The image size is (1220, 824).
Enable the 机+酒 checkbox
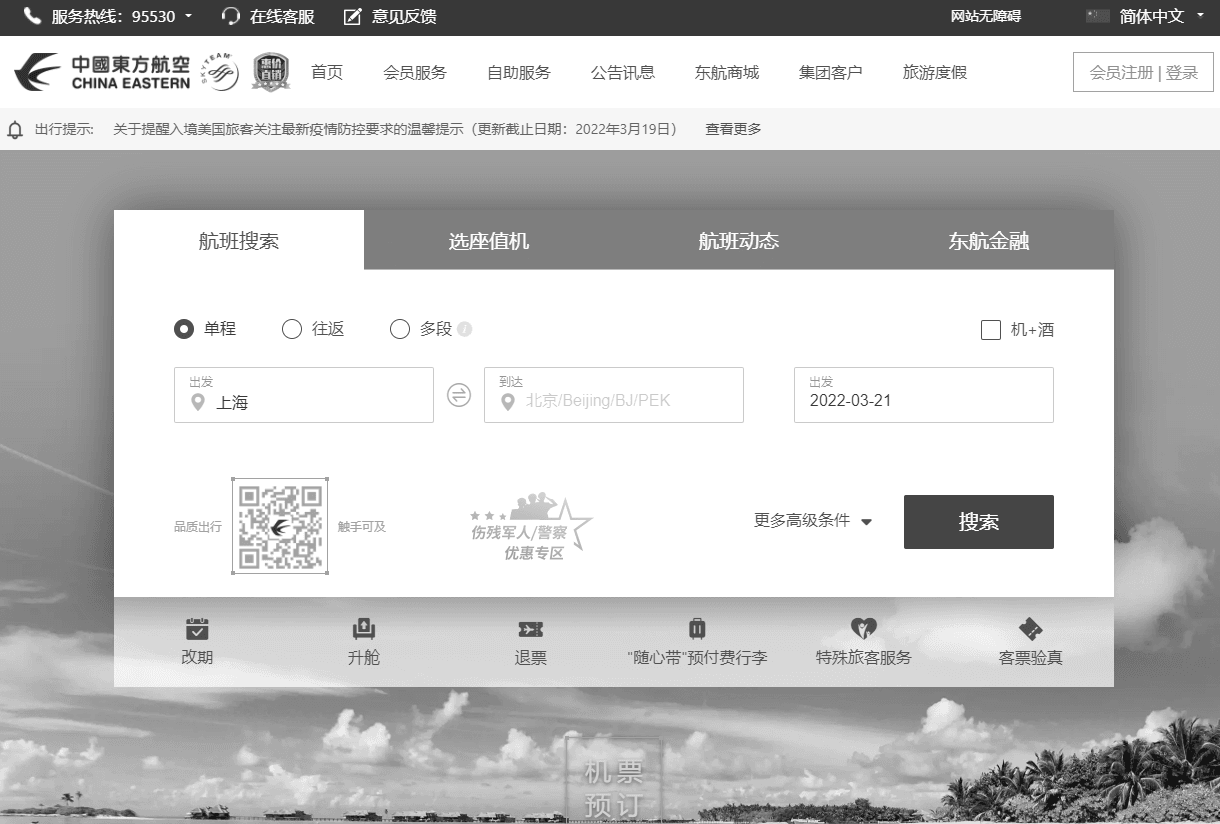991,330
